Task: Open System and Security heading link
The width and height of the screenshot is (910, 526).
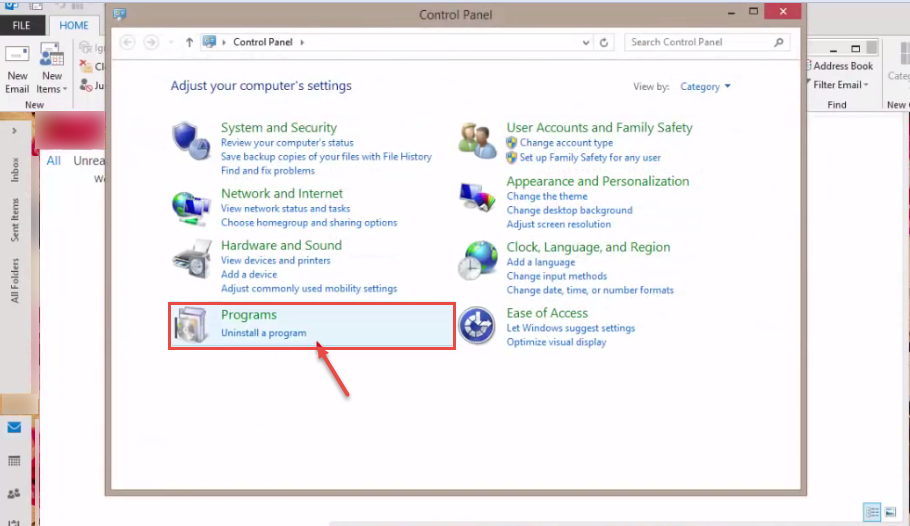Action: (x=279, y=127)
